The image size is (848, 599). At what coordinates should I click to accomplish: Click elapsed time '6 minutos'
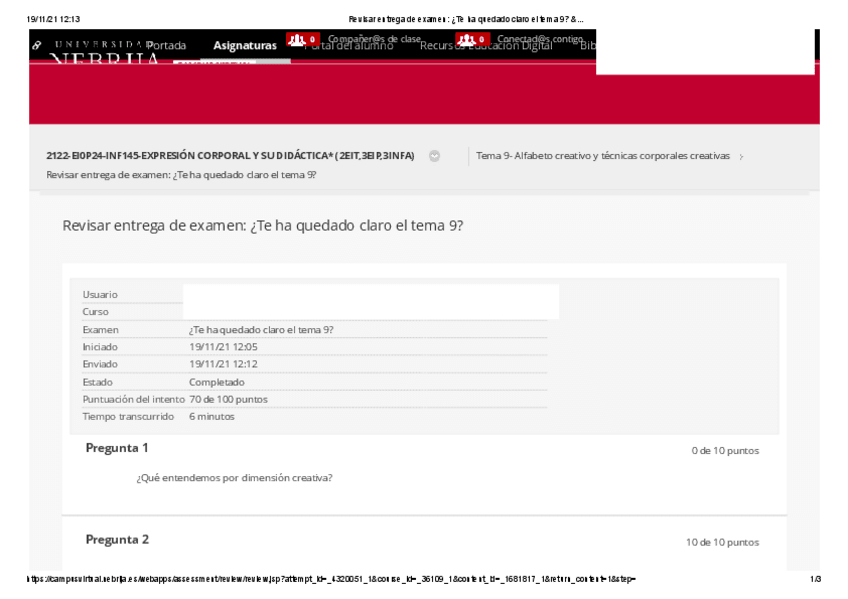(212, 417)
